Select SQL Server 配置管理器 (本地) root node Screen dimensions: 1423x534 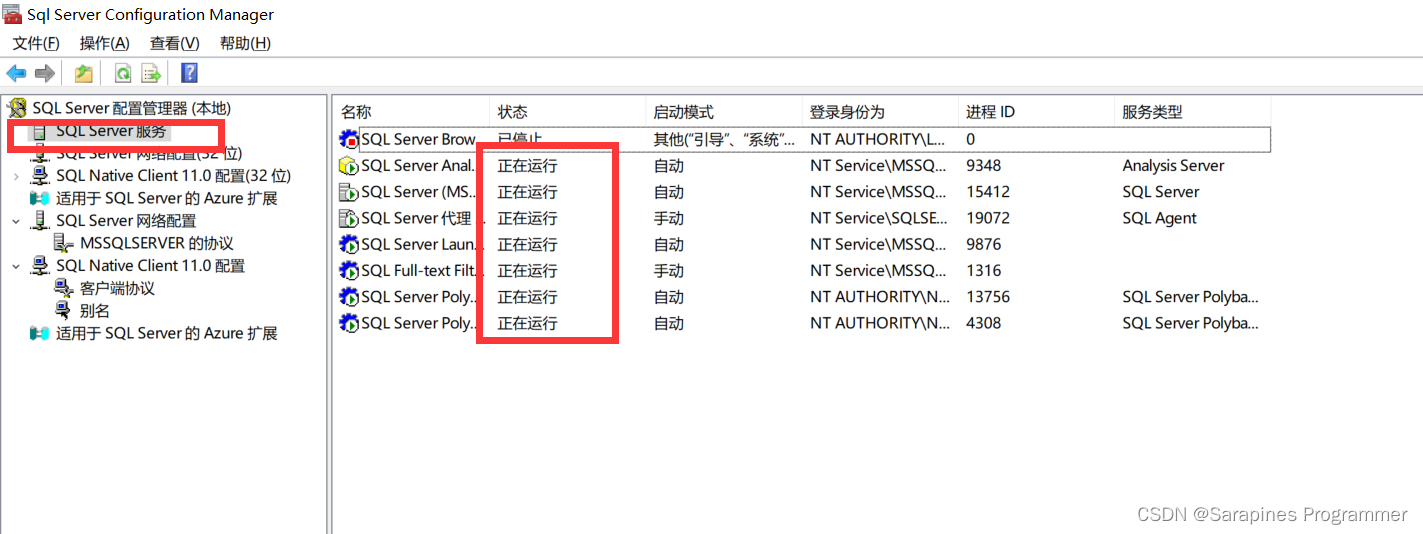click(132, 108)
